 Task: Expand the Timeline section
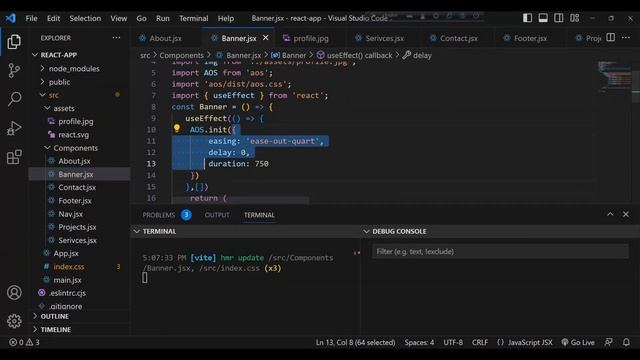click(56, 329)
